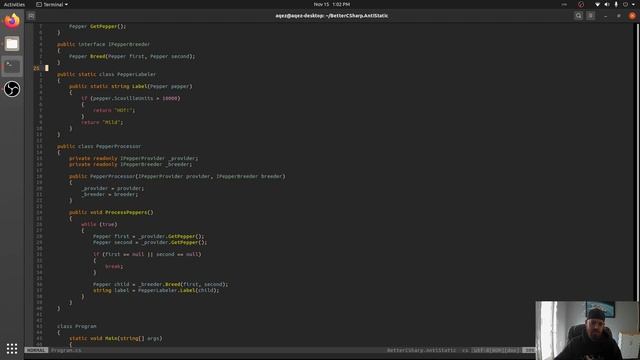Click the Program.cs filename in statusline

pyautogui.click(x=66, y=350)
